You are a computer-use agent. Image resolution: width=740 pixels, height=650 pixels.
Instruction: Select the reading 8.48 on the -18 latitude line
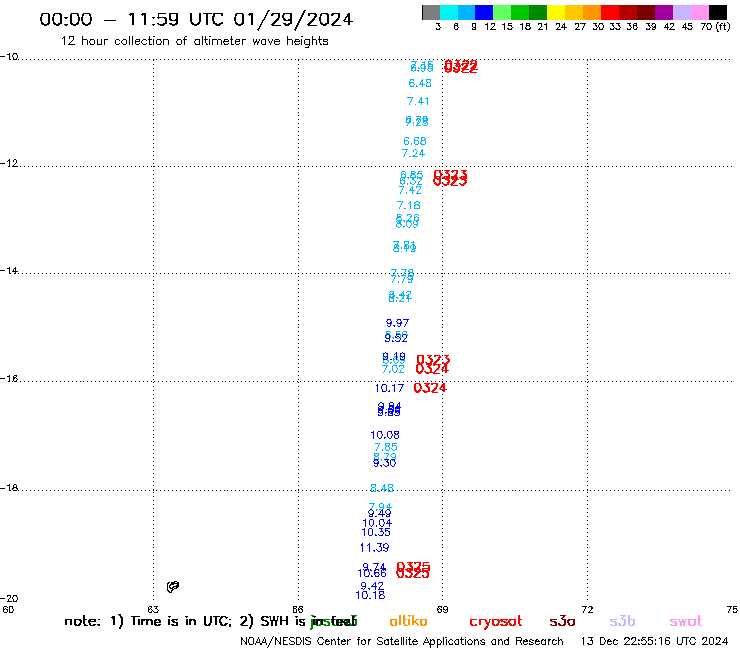click(382, 488)
